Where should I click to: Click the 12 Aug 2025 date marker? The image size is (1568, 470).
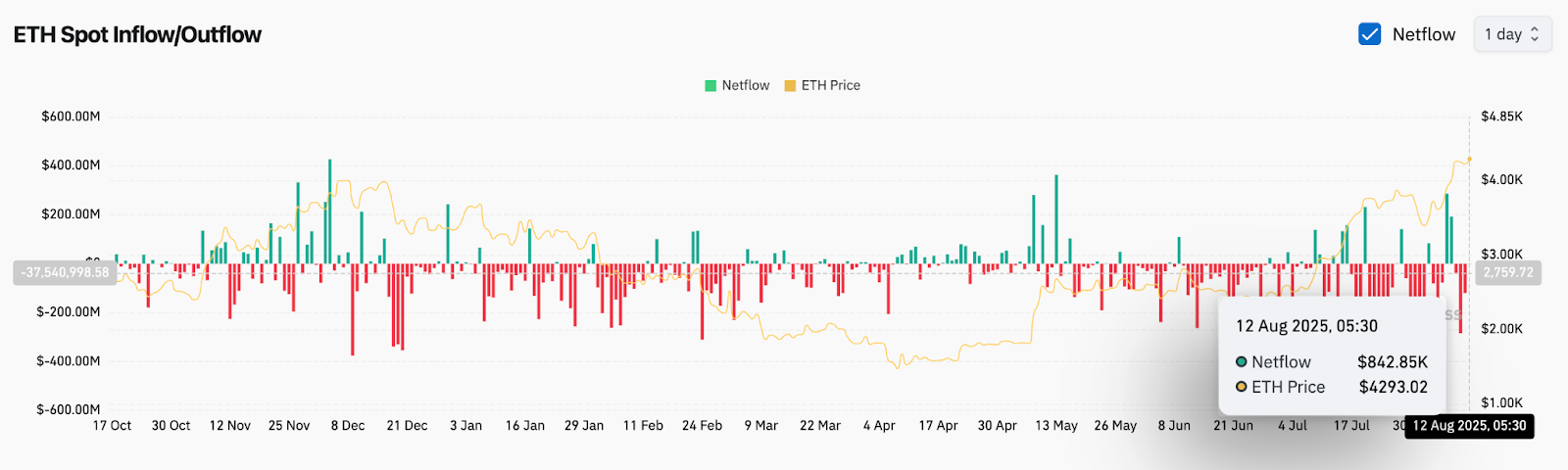tap(1468, 426)
